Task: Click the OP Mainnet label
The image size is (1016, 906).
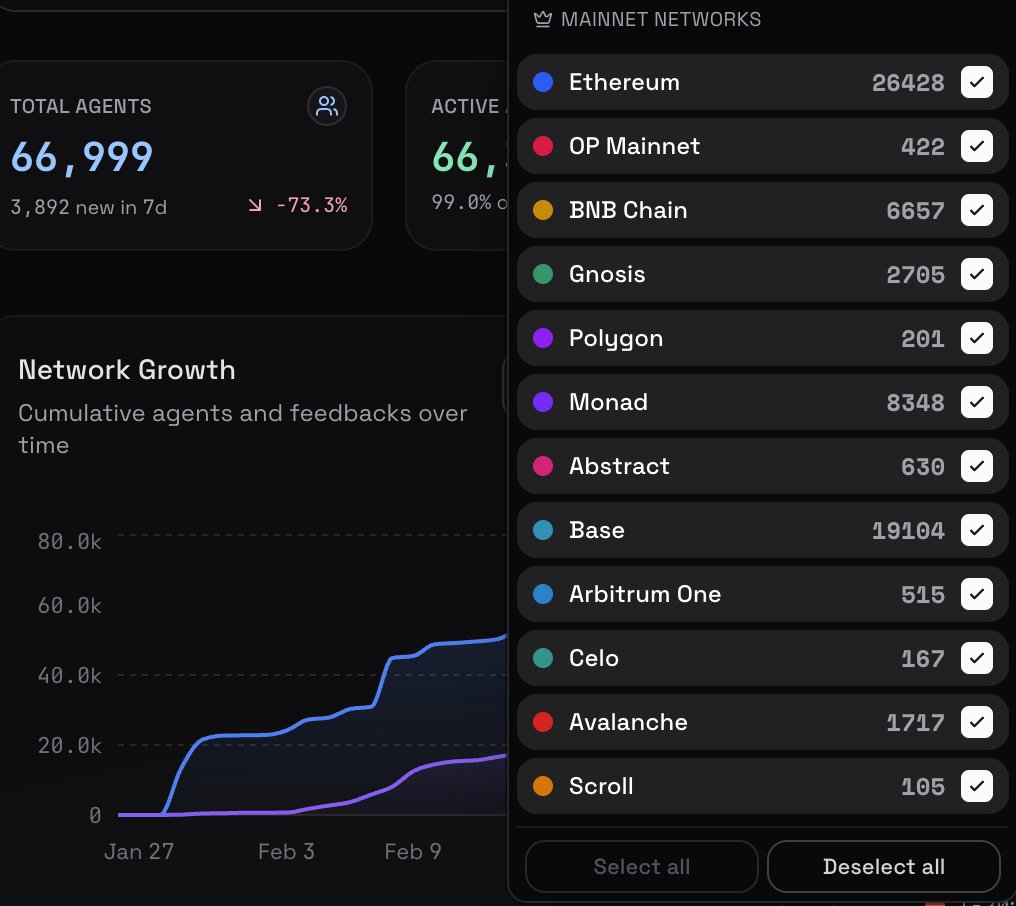Action: click(x=634, y=146)
